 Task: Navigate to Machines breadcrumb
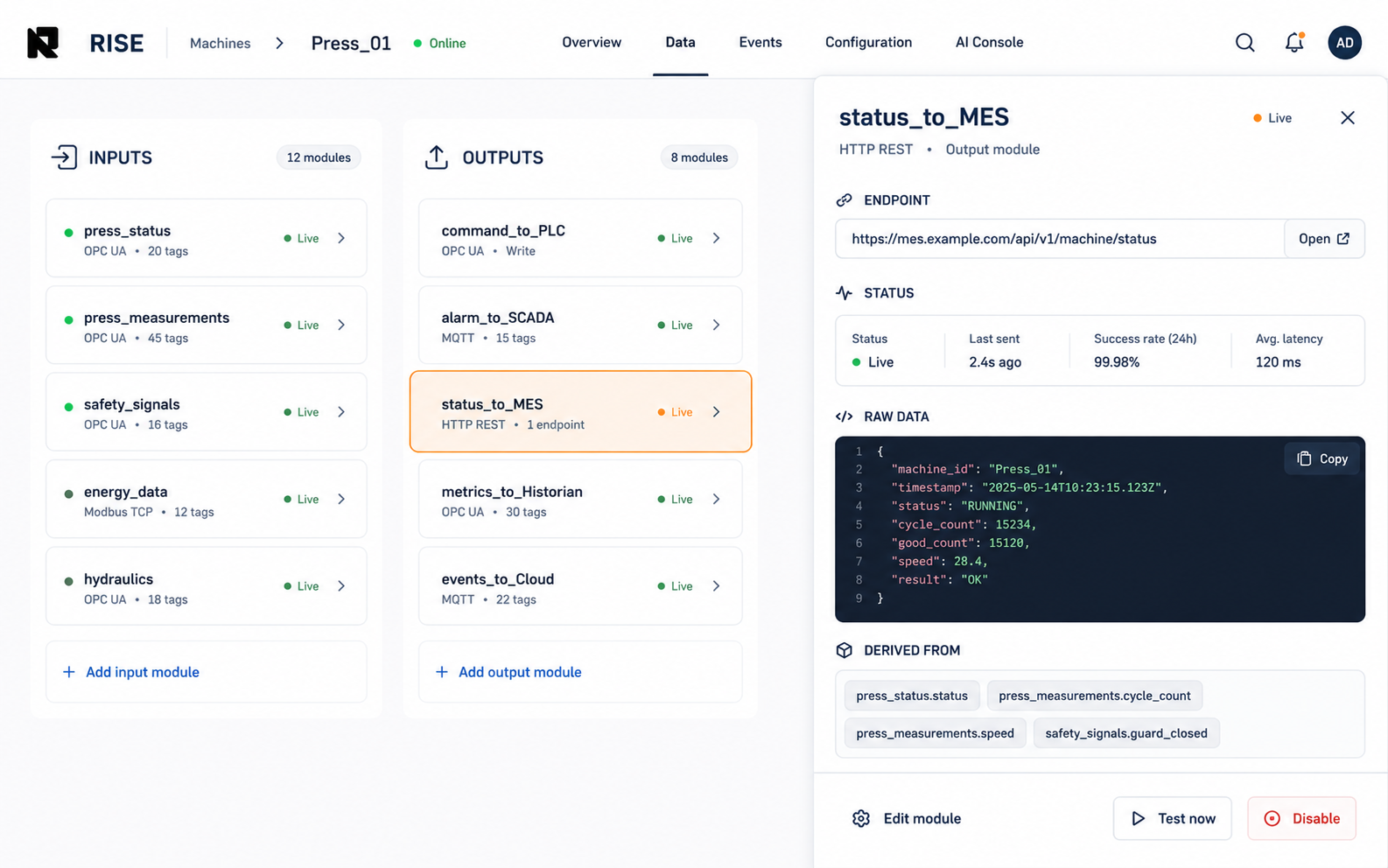point(221,43)
